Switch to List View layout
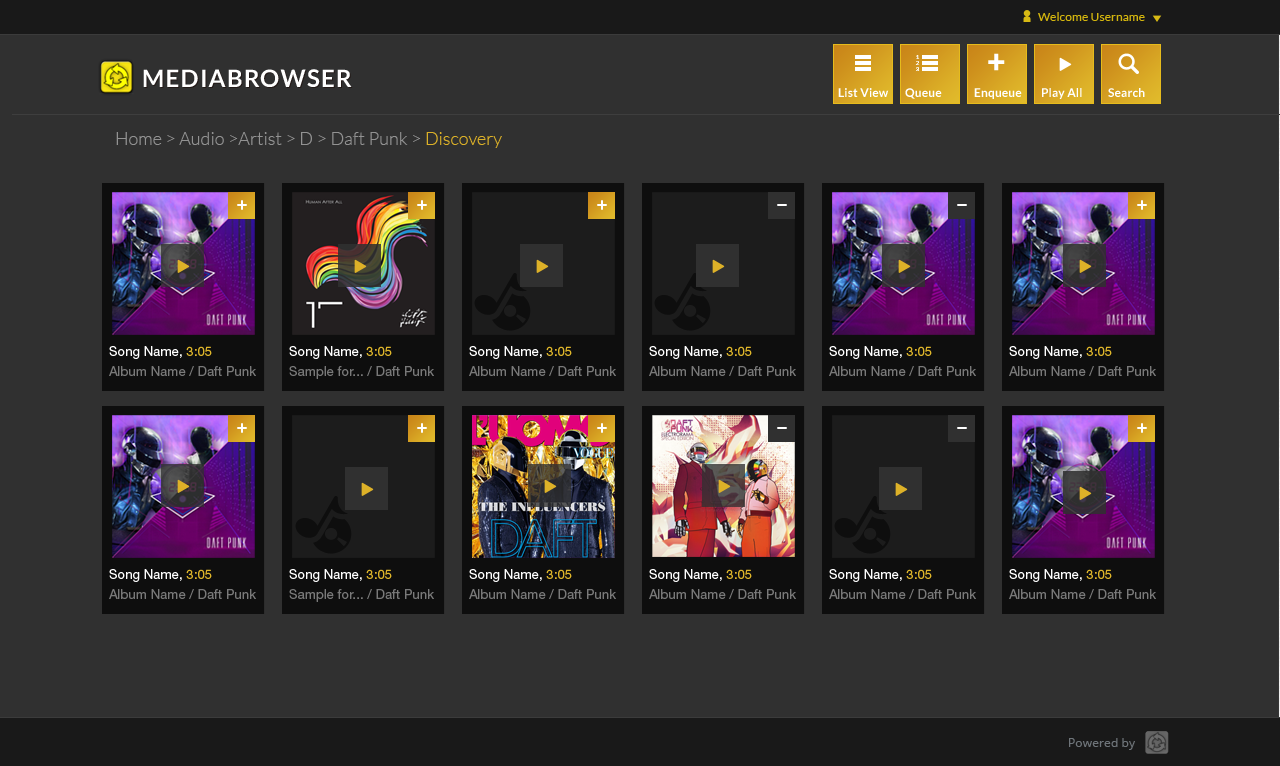This screenshot has height=766, width=1280. pos(862,74)
